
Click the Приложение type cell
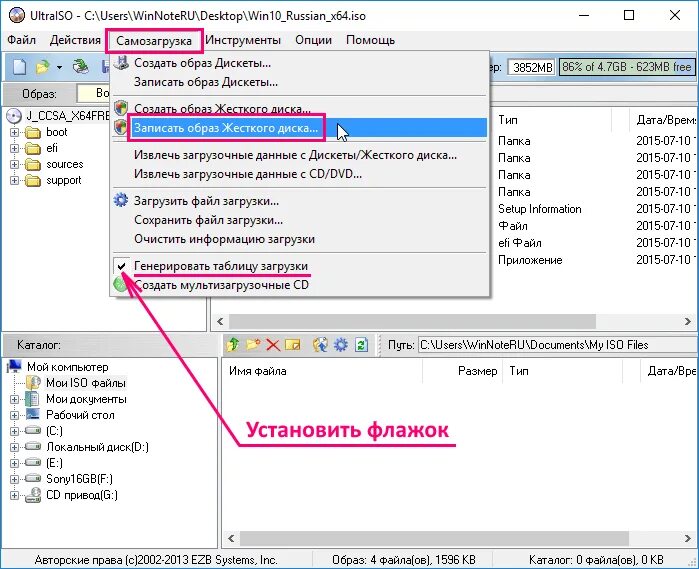pos(530,260)
